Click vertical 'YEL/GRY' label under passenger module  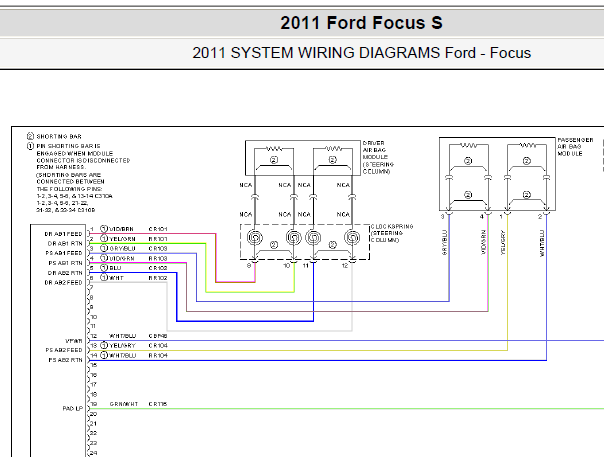point(503,242)
